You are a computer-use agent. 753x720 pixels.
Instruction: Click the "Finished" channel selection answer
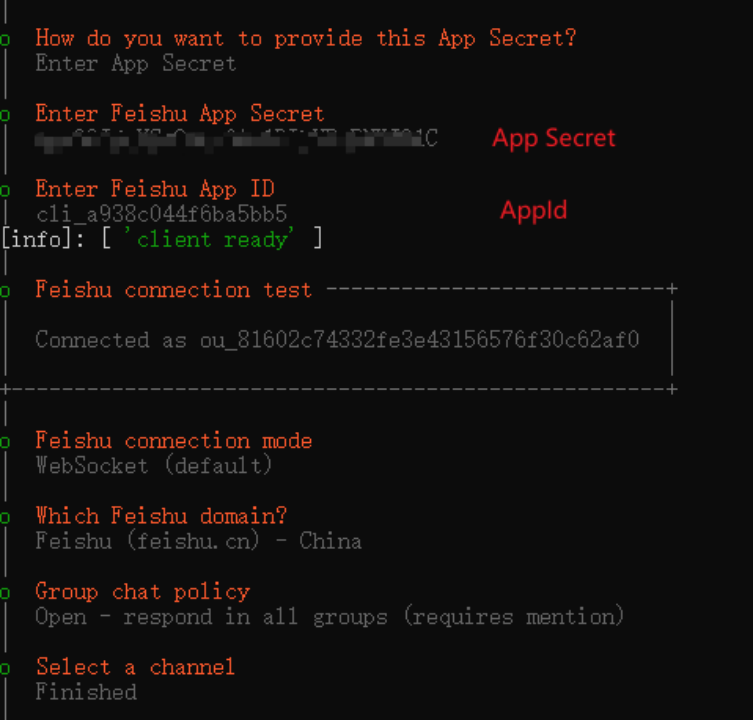(x=86, y=692)
